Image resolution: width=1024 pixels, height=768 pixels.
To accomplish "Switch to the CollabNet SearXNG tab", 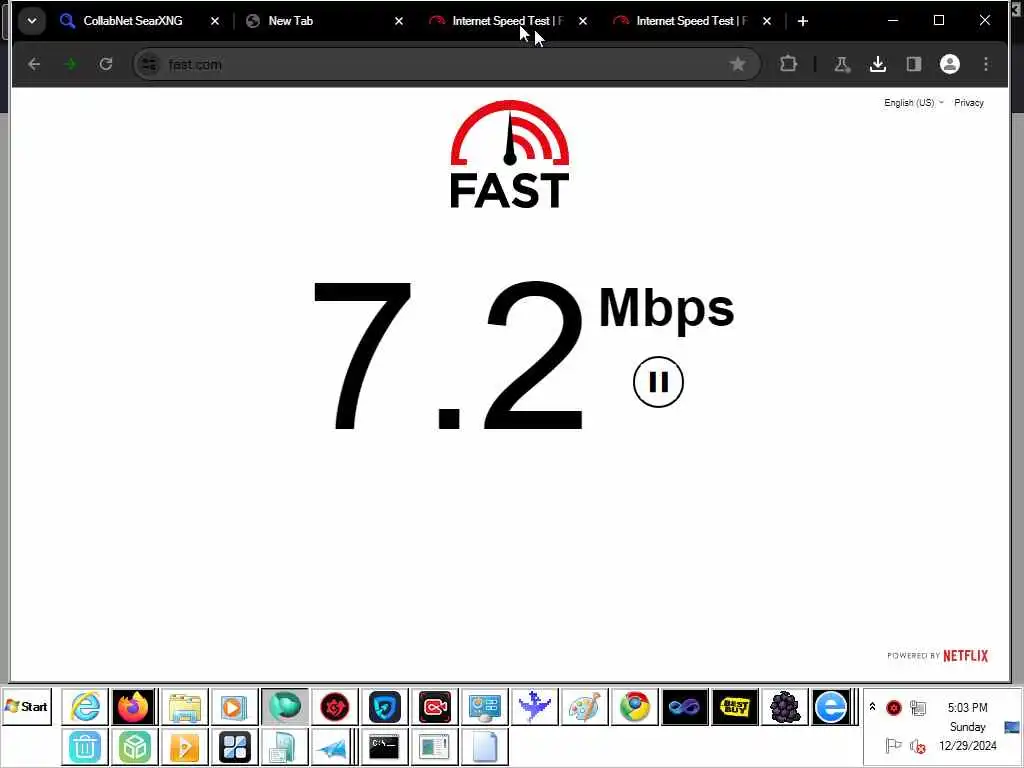I will point(133,21).
